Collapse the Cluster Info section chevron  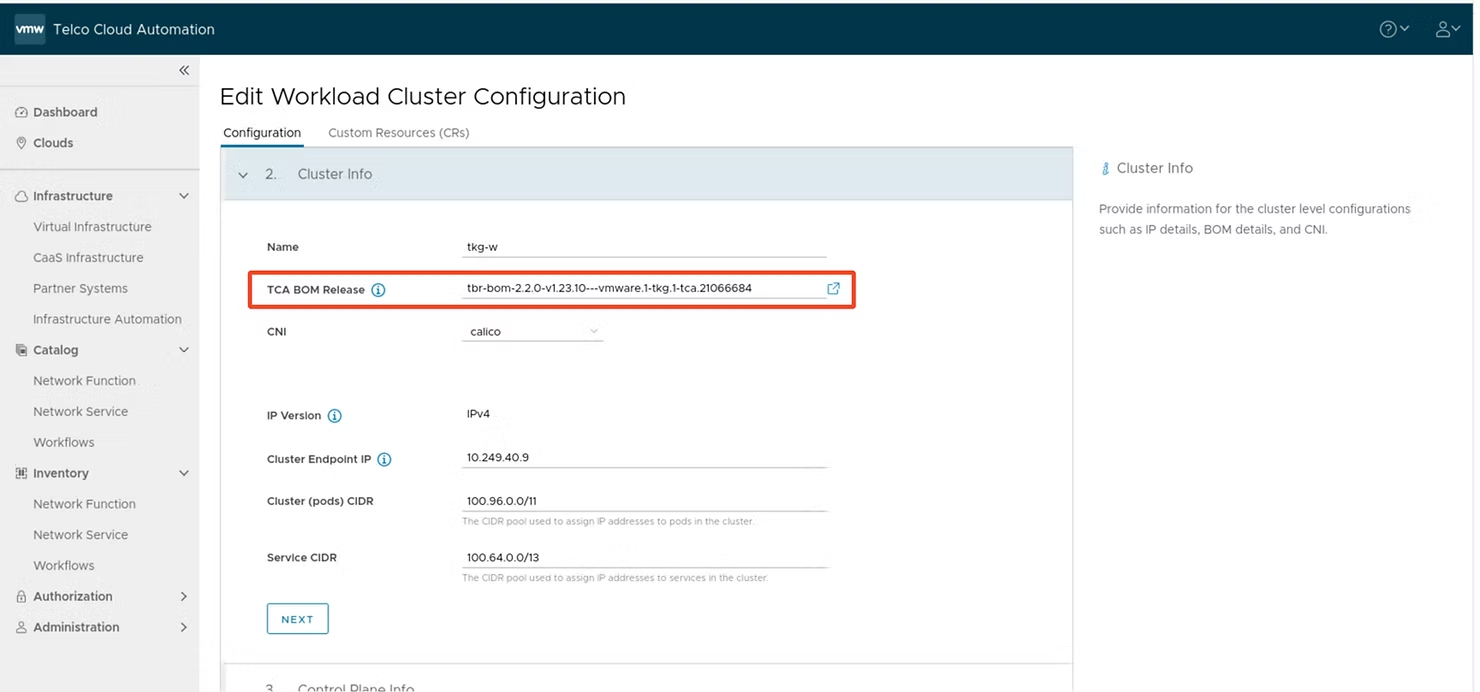pos(243,173)
